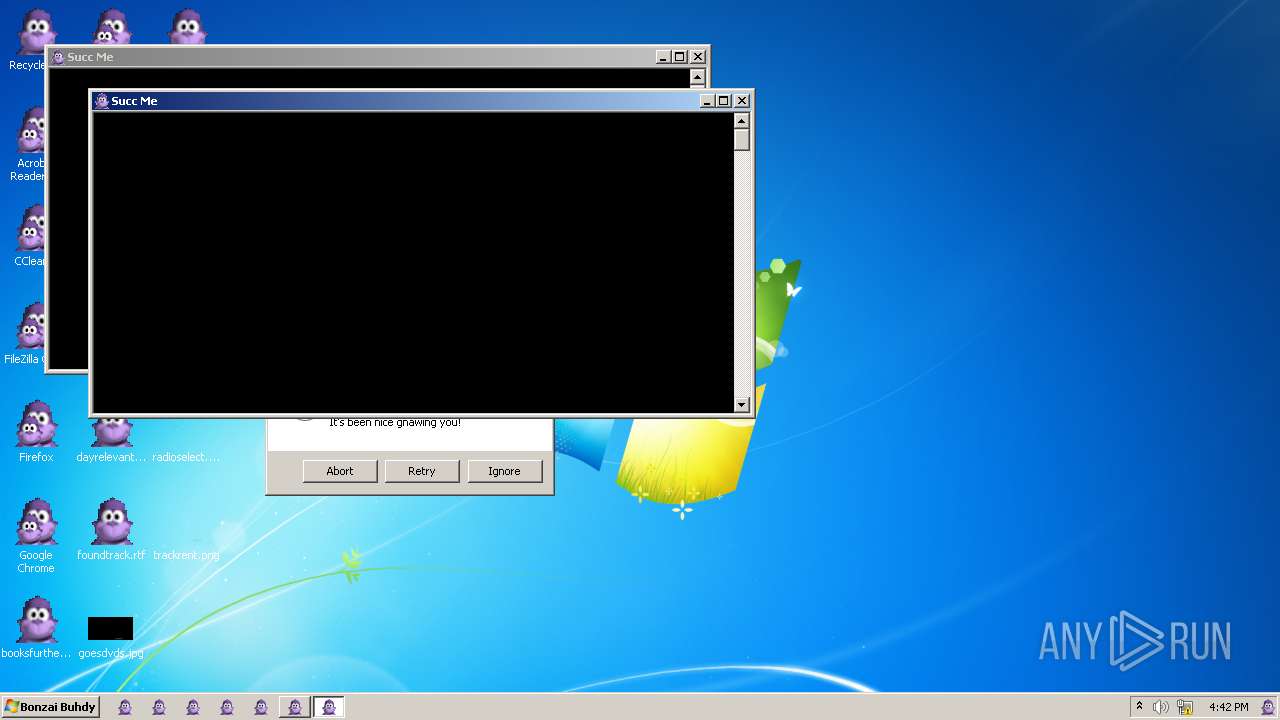This screenshot has height=720, width=1280.
Task: Maximize the front Succ Me window
Action: pos(723,101)
